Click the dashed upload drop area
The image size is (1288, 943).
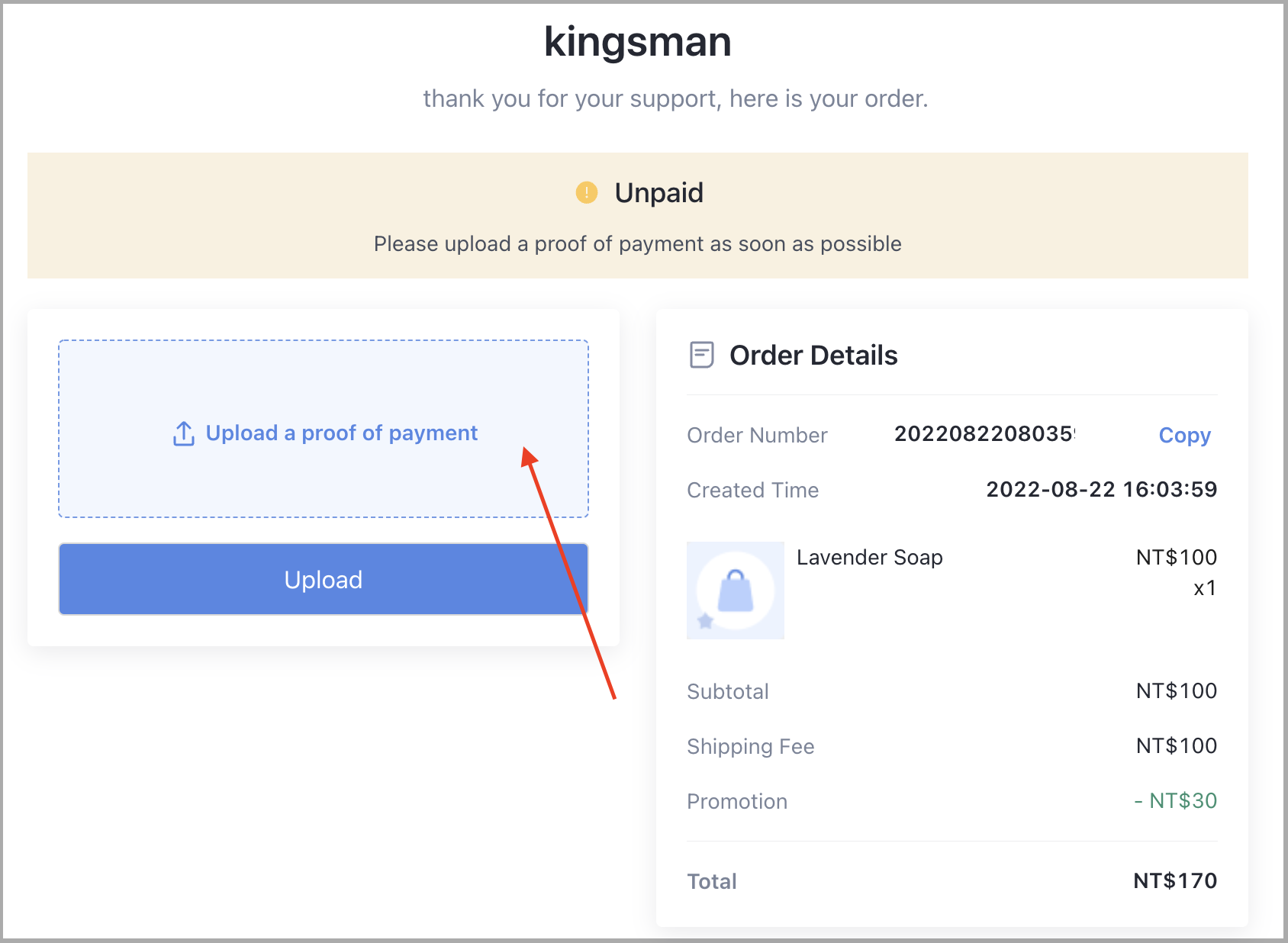324,429
